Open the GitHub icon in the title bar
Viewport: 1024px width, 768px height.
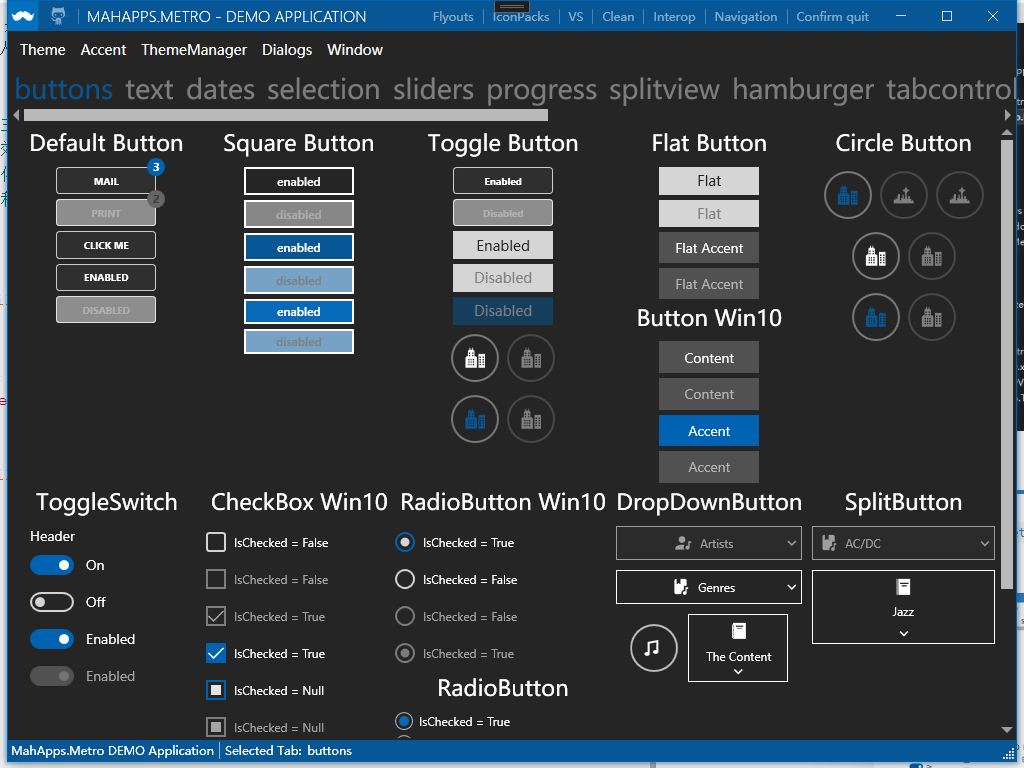point(57,15)
